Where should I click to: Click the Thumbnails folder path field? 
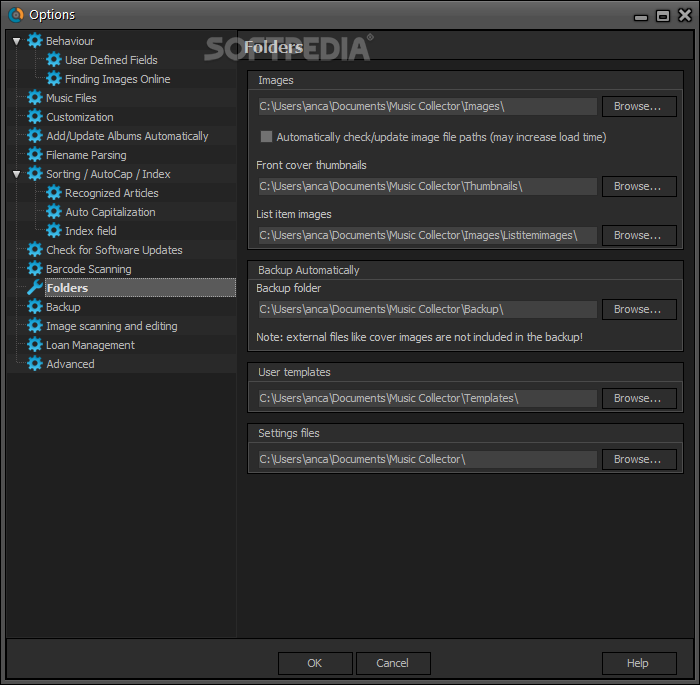[x=427, y=186]
